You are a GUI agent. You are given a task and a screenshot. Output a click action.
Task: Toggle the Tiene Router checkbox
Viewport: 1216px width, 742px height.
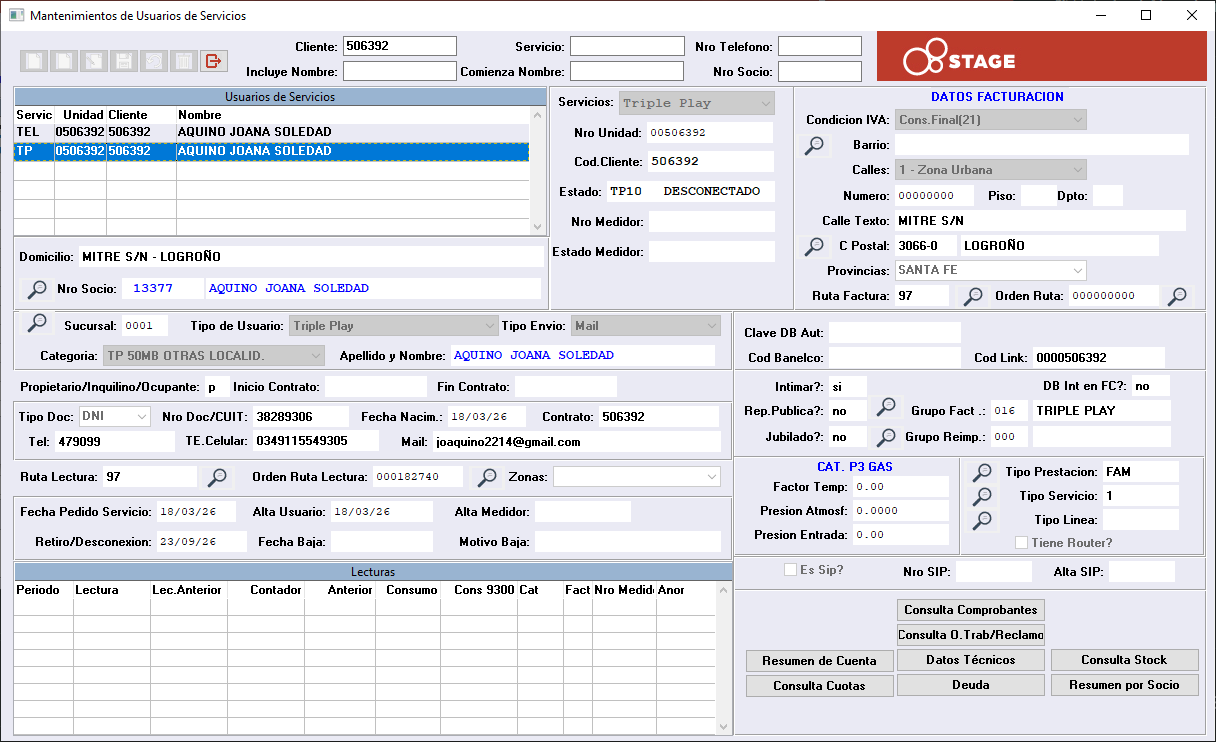[1021, 543]
